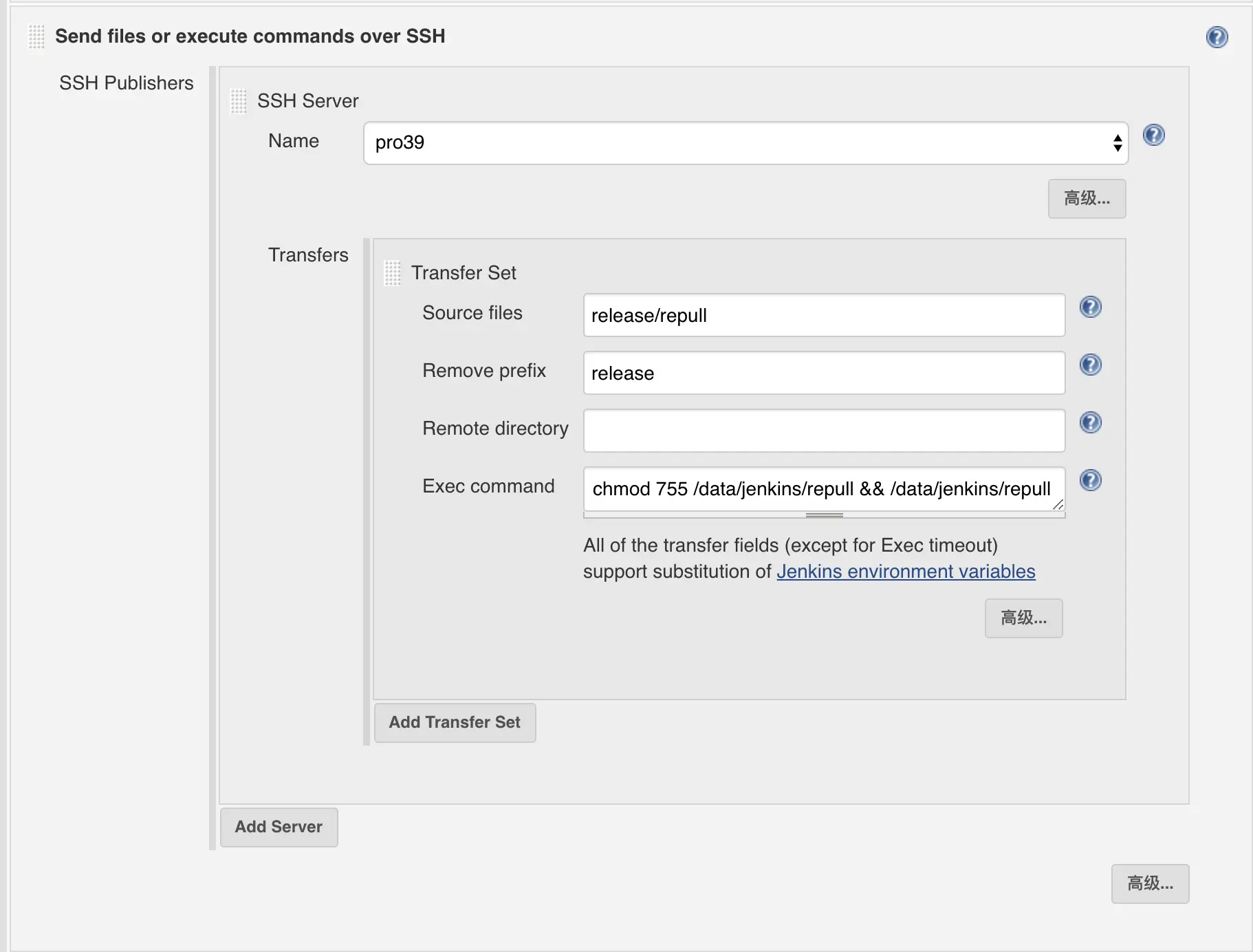The image size is (1253, 952).
Task: Show help for Remove prefix field
Action: tap(1090, 365)
